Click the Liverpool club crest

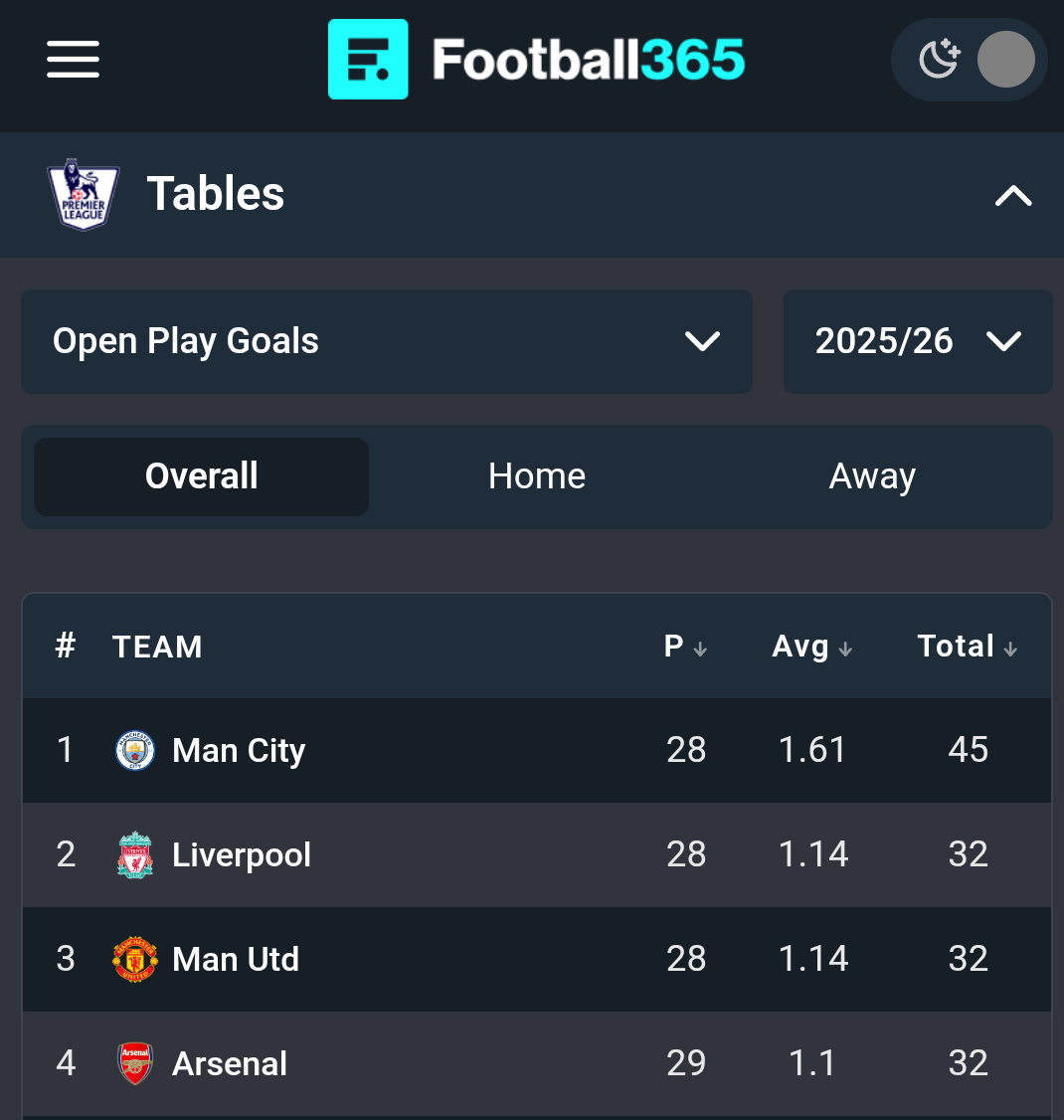pyautogui.click(x=135, y=855)
